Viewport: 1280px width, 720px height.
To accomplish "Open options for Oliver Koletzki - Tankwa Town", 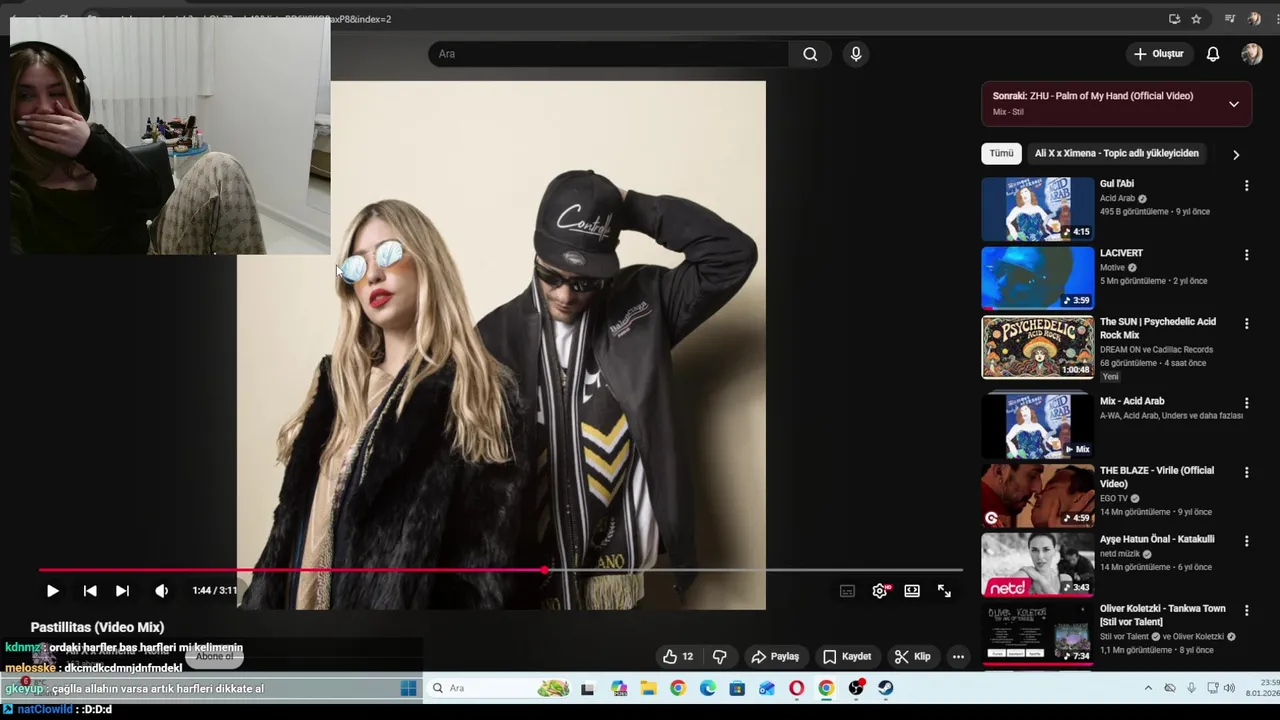I will (1246, 611).
